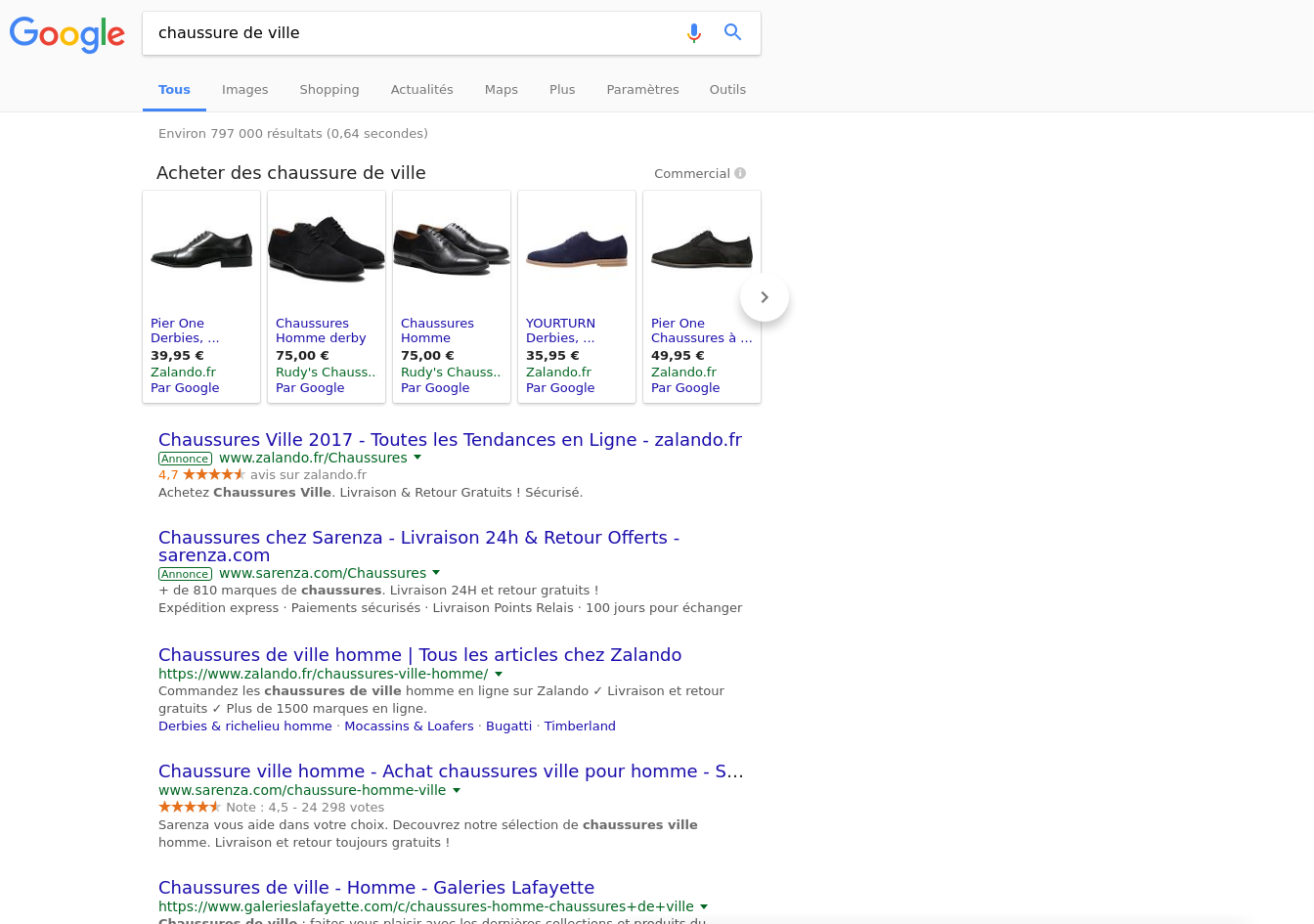Expand dropdown next to www.sarenza.com/Chaussures
Image resolution: width=1314 pixels, height=924 pixels.
click(x=436, y=573)
